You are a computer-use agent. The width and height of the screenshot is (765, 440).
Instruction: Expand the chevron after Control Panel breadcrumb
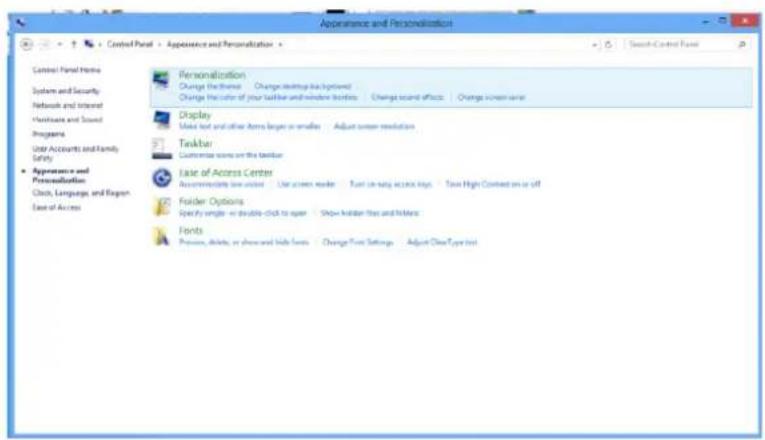point(159,44)
